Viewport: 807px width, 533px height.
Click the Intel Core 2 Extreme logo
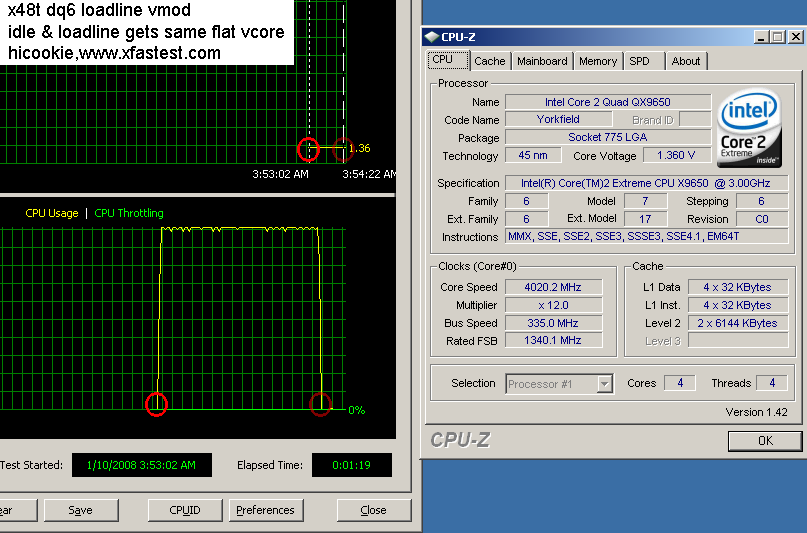coord(749,128)
